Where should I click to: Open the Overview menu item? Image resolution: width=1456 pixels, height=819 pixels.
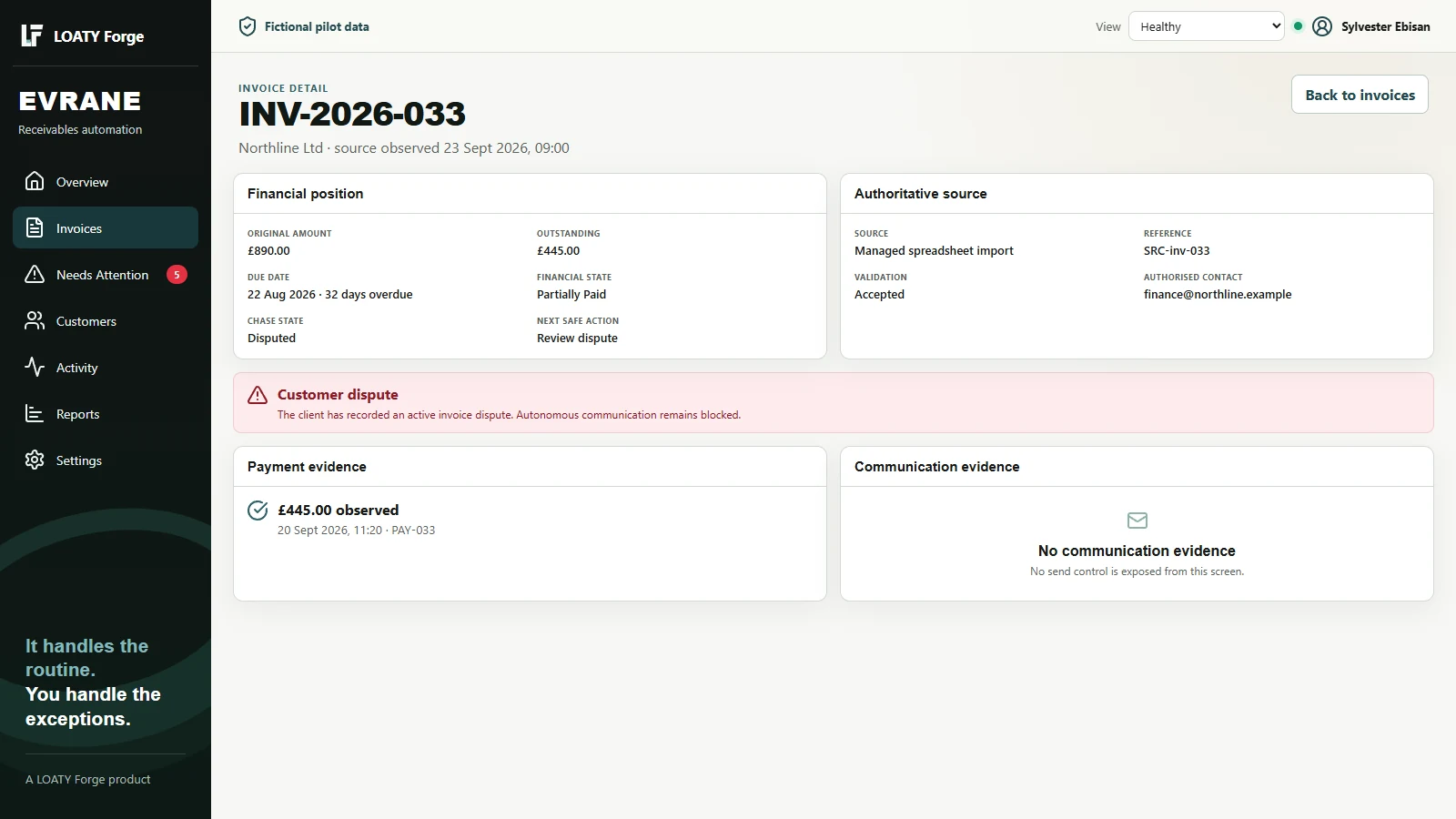(x=106, y=181)
